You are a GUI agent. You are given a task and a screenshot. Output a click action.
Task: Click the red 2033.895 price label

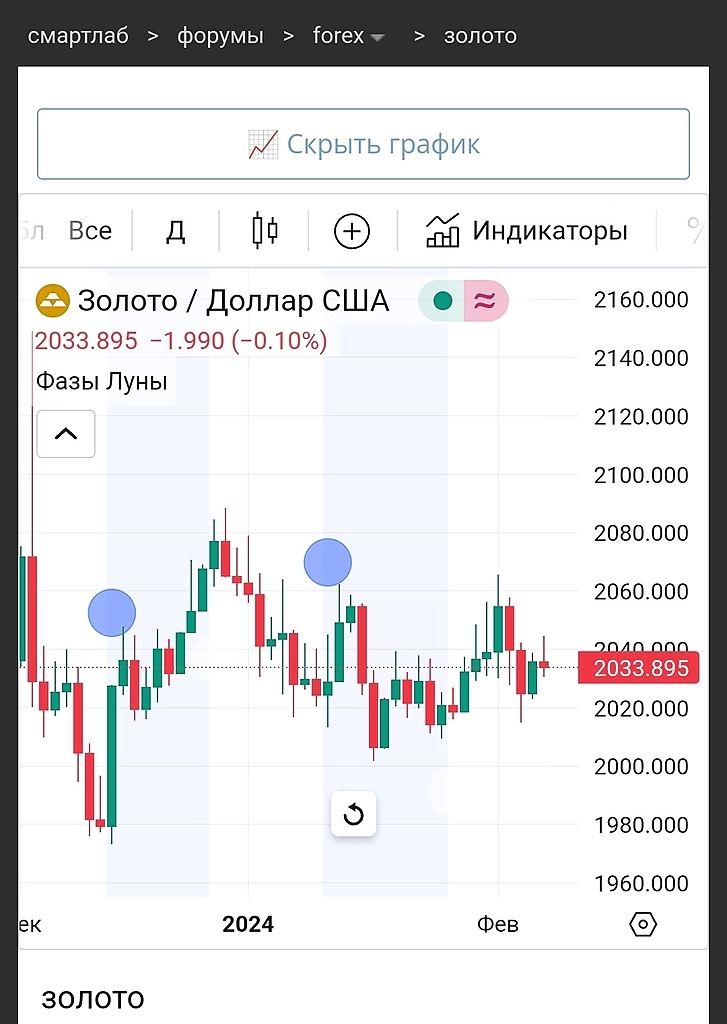[x=638, y=668]
